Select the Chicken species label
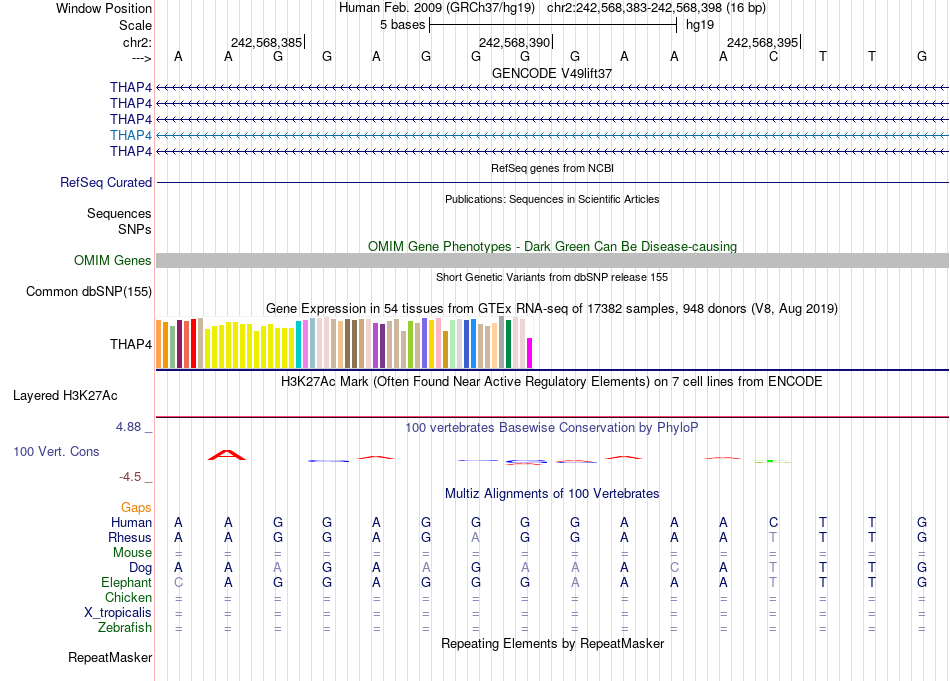Viewport: 950px width, 681px height. coord(128,597)
